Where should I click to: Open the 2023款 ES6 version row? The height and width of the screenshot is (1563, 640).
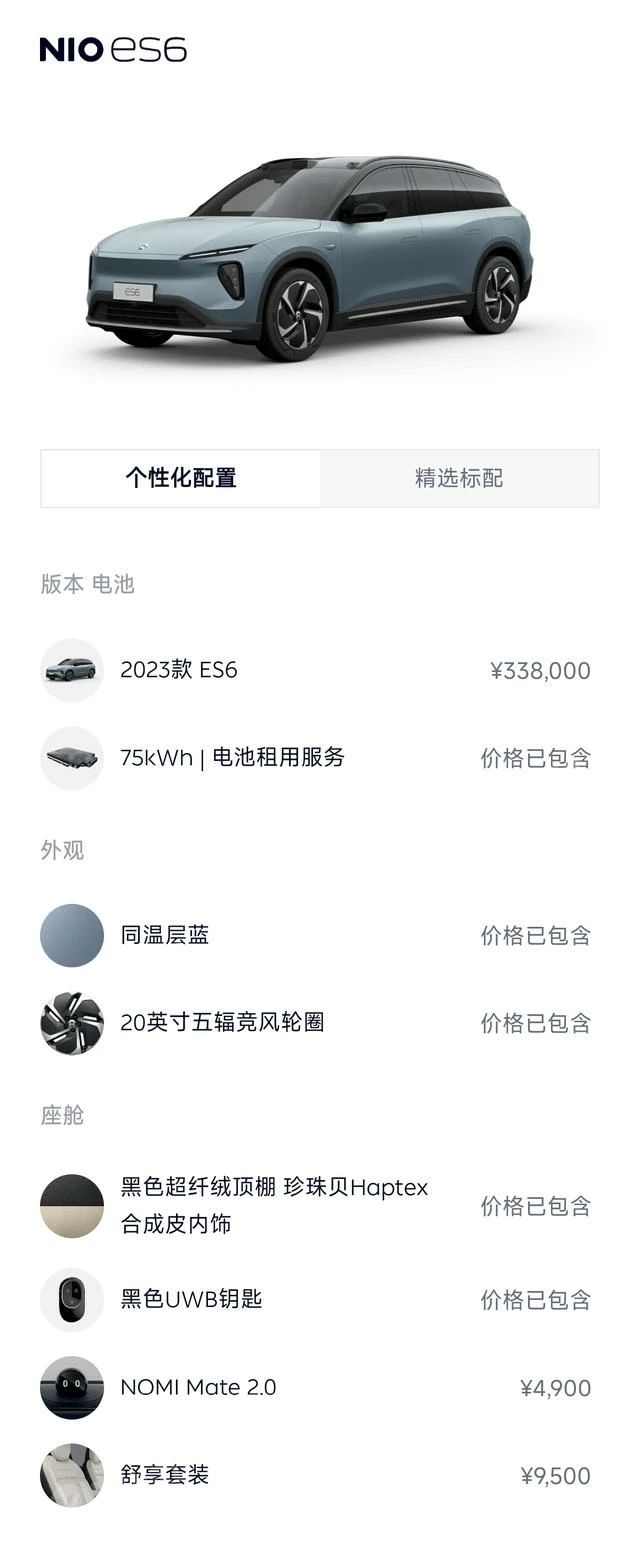tap(179, 670)
